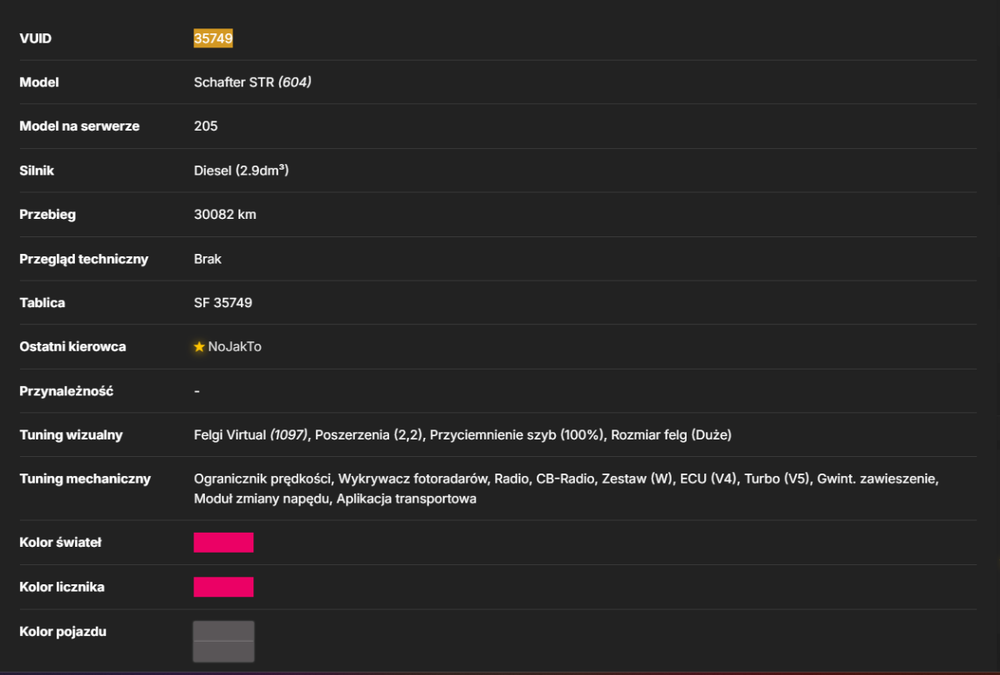Click the Rozmiar felg (Duże) entry

click(x=671, y=435)
